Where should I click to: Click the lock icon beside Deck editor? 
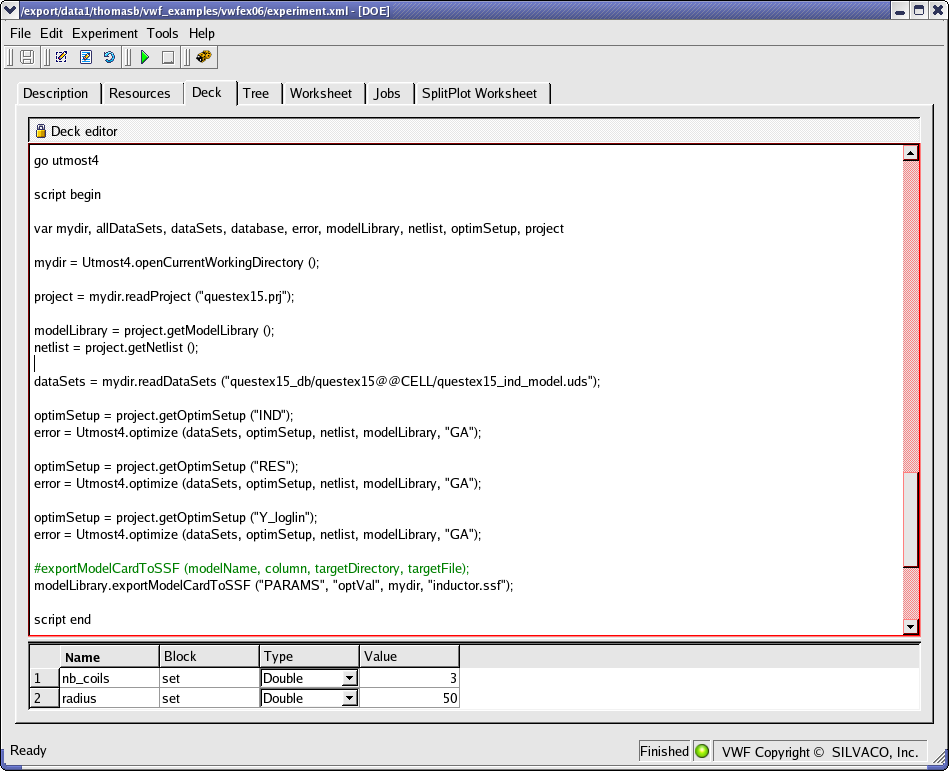41,131
